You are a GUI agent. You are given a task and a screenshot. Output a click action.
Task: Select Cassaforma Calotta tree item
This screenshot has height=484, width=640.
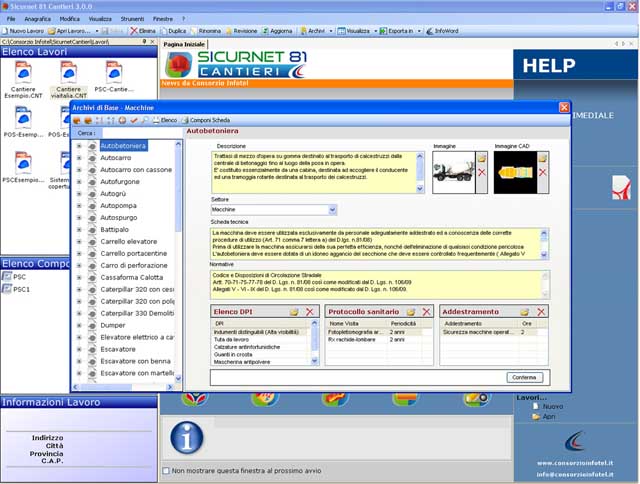coord(131,278)
